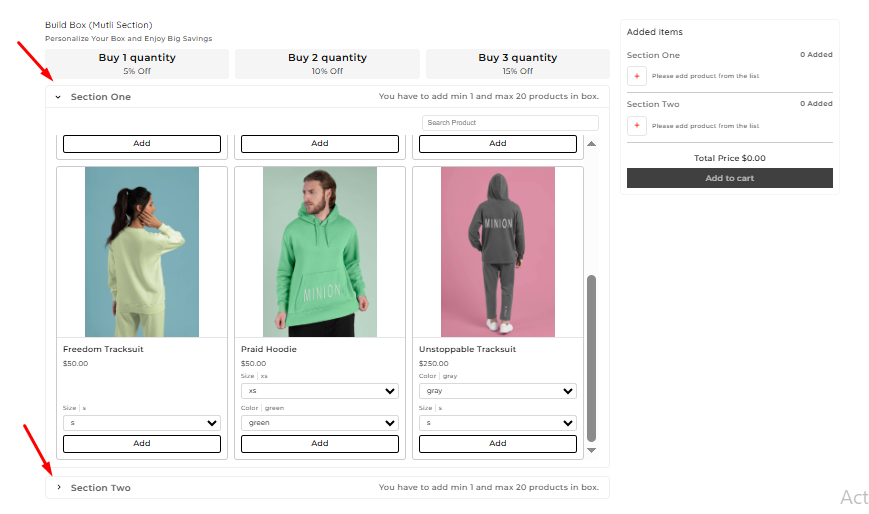
Task: Open Unstoppable Tracksuit size dropdown
Action: (498, 423)
